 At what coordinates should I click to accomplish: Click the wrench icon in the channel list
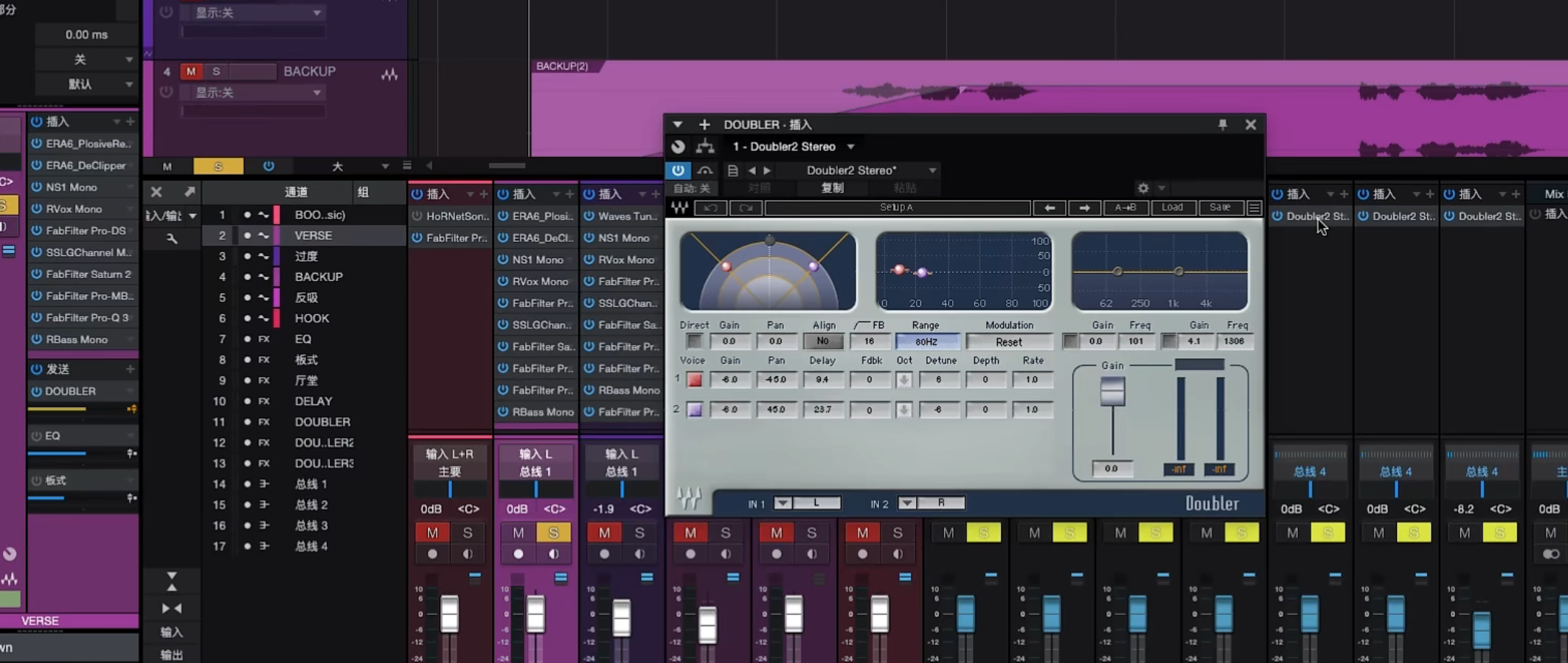tap(172, 238)
